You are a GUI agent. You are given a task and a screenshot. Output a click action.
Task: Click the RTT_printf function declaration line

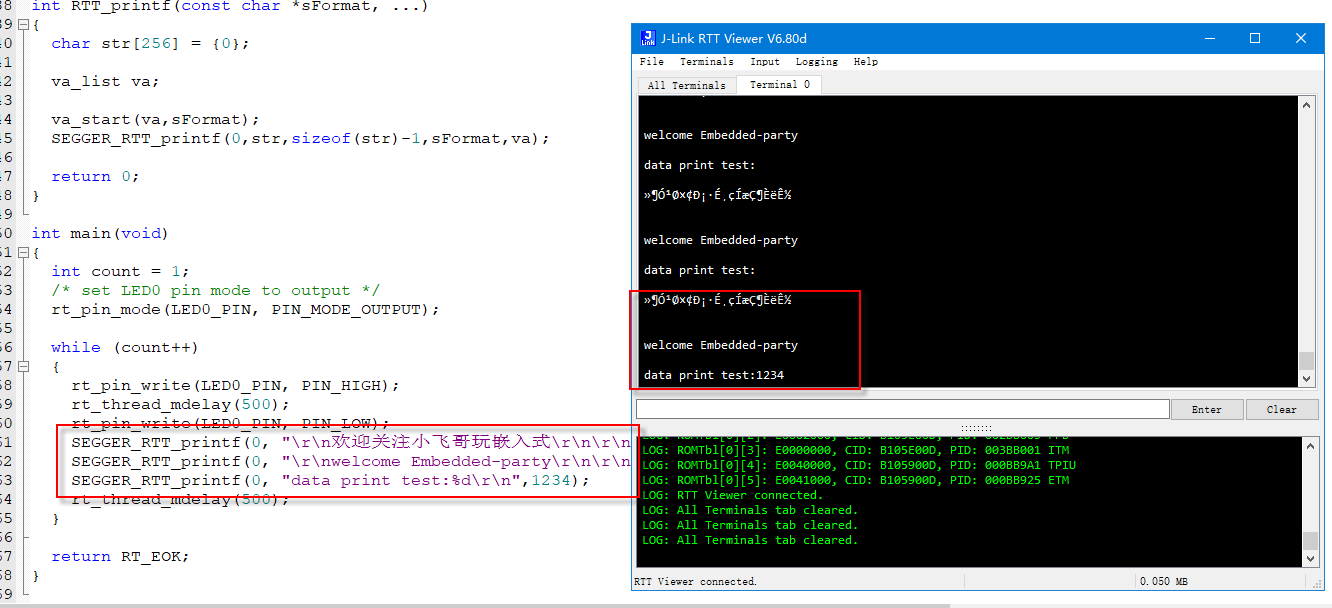230,6
